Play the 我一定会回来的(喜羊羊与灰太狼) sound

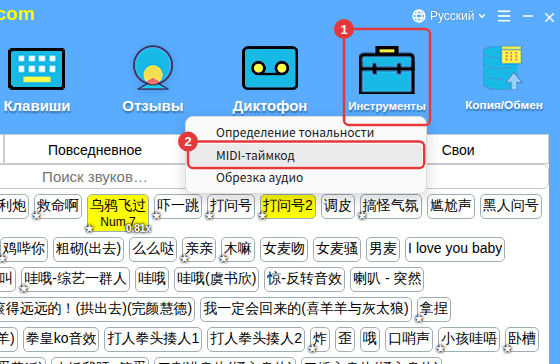pyautogui.click(x=306, y=309)
